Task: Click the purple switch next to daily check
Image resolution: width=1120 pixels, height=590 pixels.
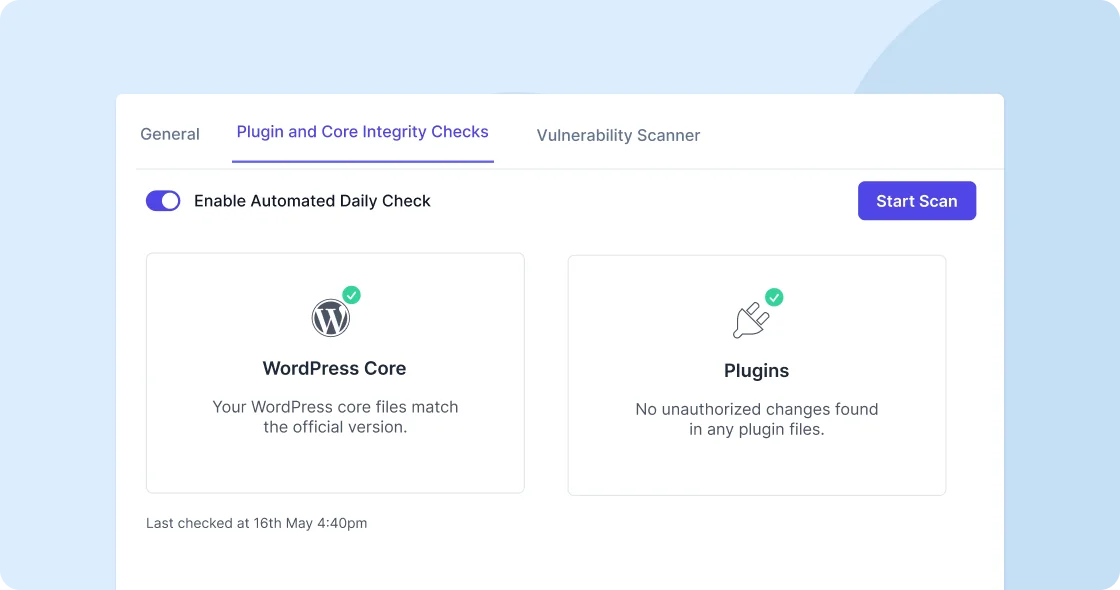Action: pyautogui.click(x=162, y=200)
